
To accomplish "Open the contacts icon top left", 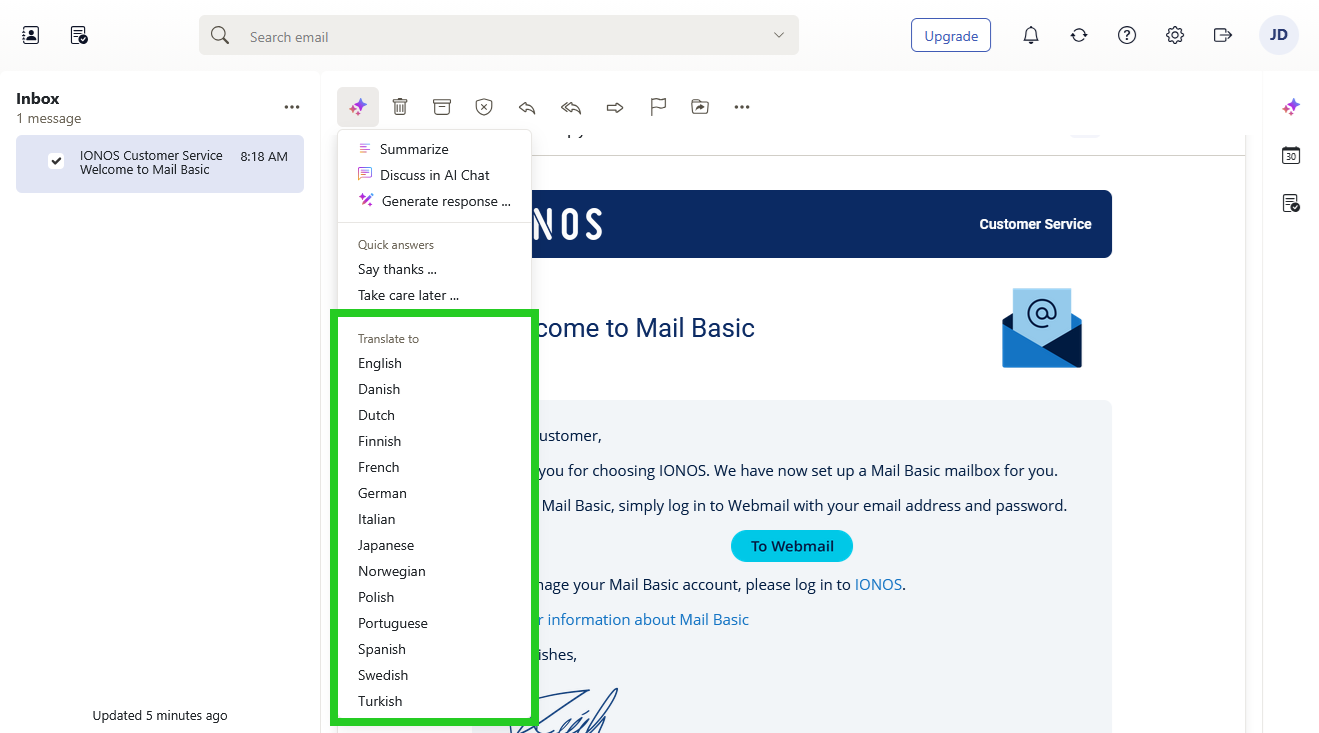I will pos(29,34).
